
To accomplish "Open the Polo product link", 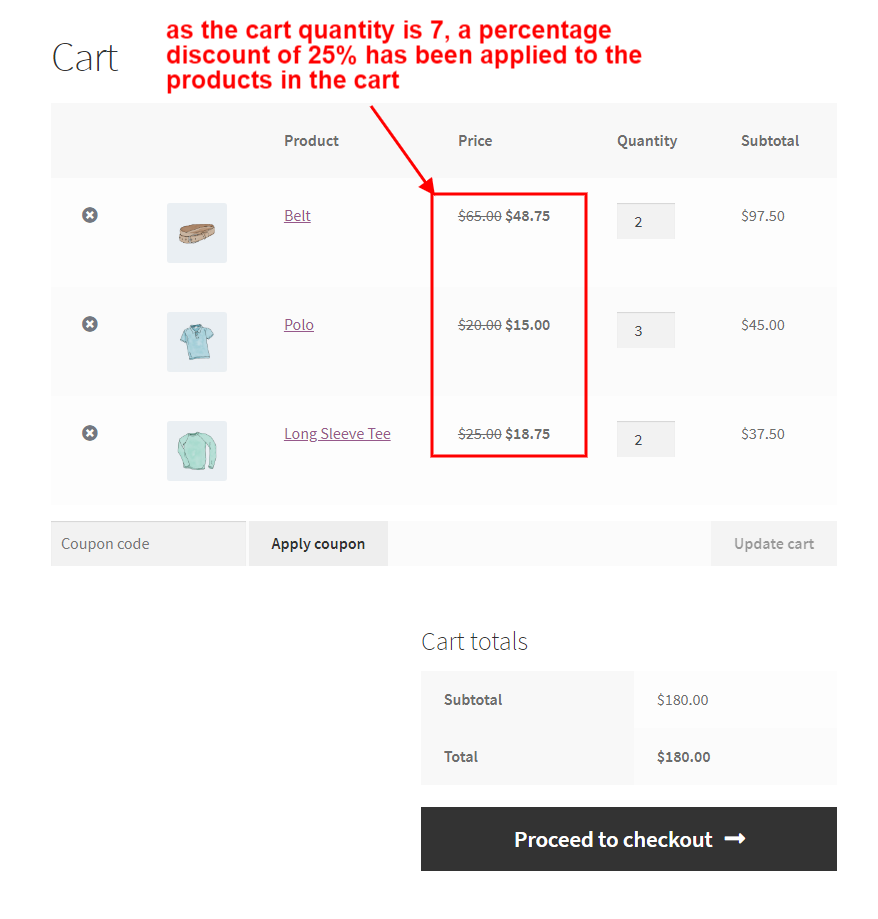I will tap(299, 325).
